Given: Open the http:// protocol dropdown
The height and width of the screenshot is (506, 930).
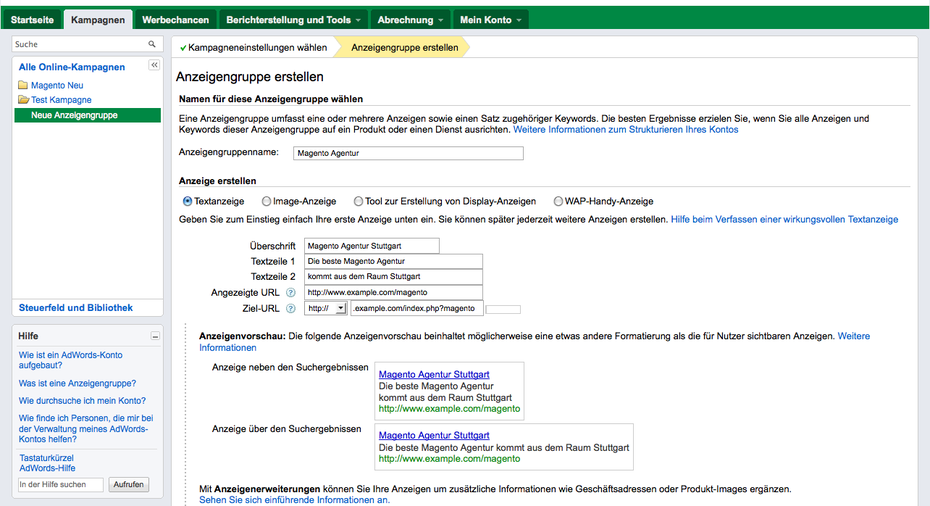Looking at the screenshot, I should [x=326, y=308].
